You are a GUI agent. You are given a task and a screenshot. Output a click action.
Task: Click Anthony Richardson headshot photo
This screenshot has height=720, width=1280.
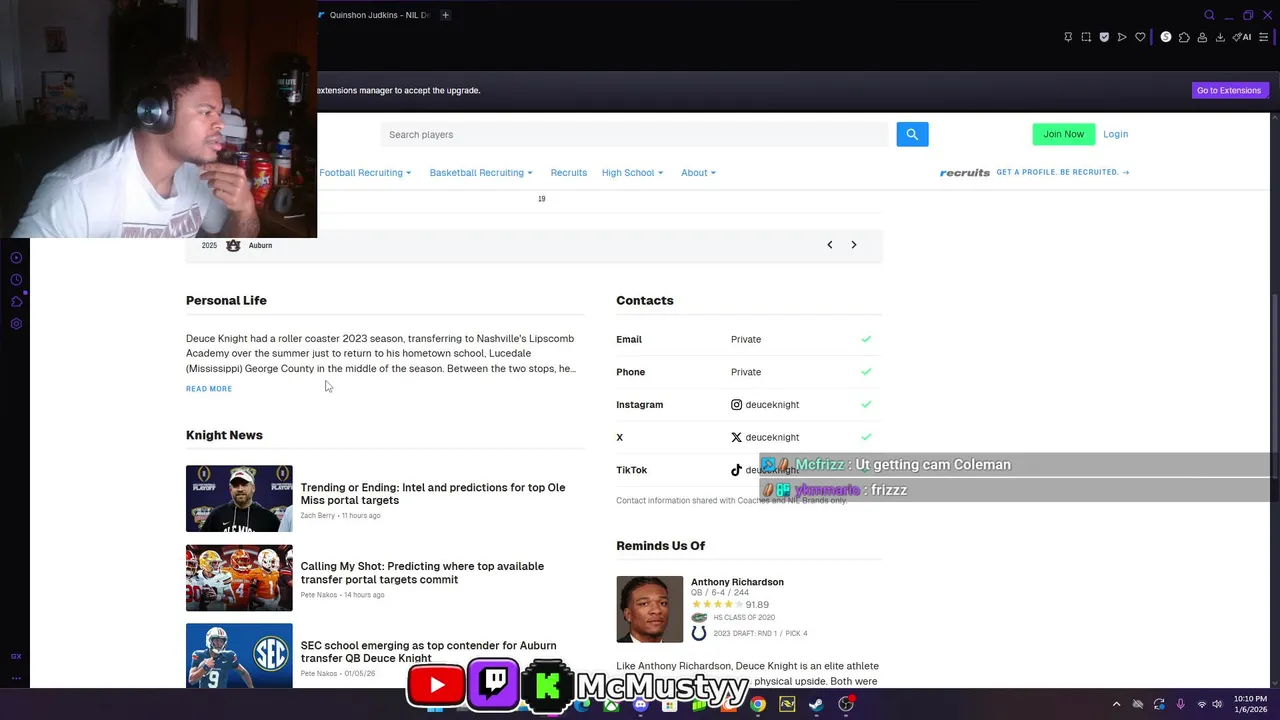tap(650, 609)
